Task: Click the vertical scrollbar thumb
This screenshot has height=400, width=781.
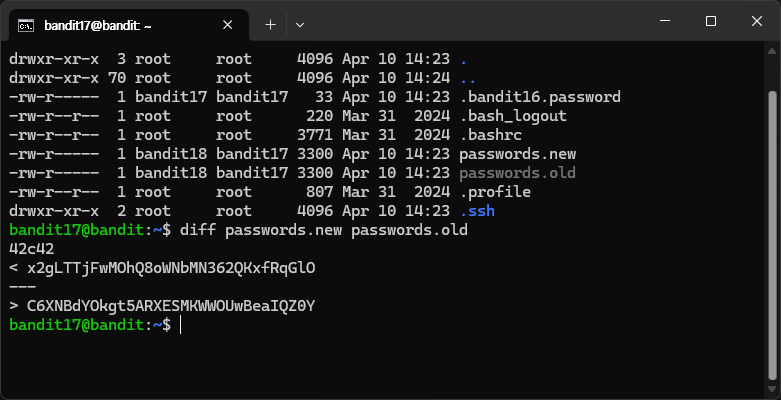Action: pos(772,237)
